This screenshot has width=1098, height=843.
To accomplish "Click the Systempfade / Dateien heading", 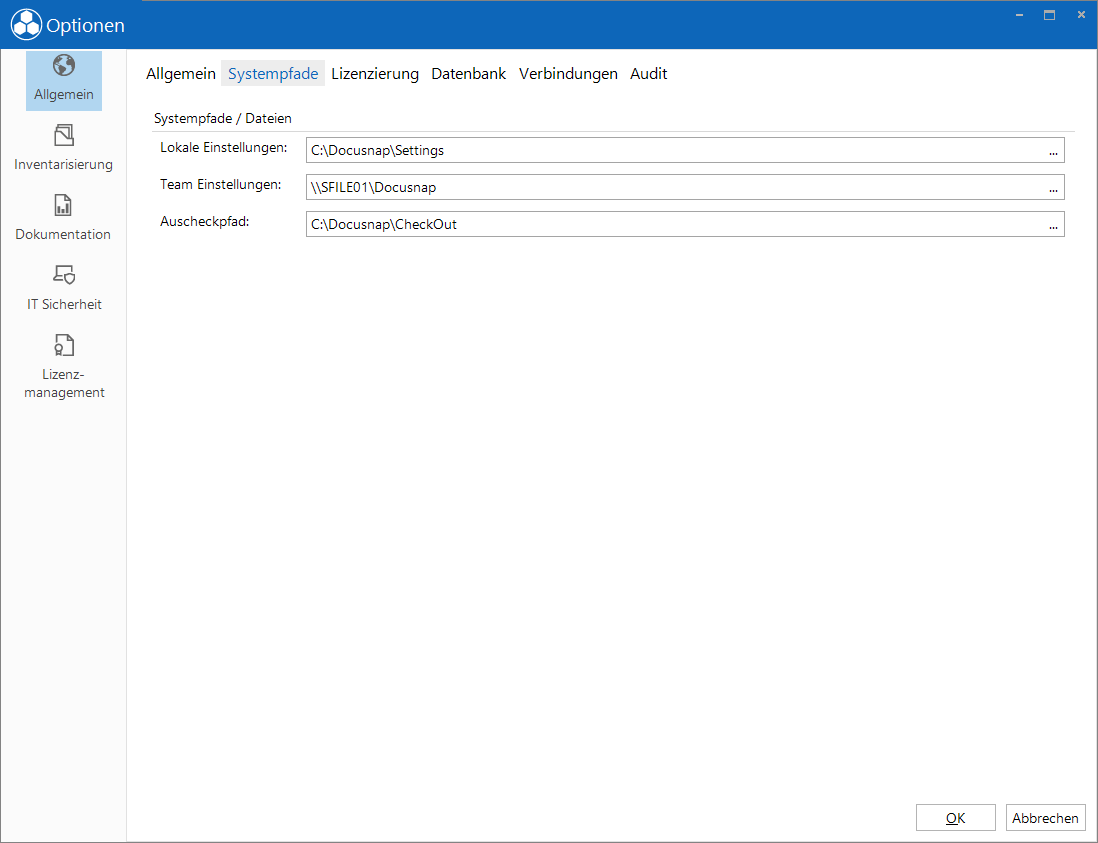I will point(223,118).
